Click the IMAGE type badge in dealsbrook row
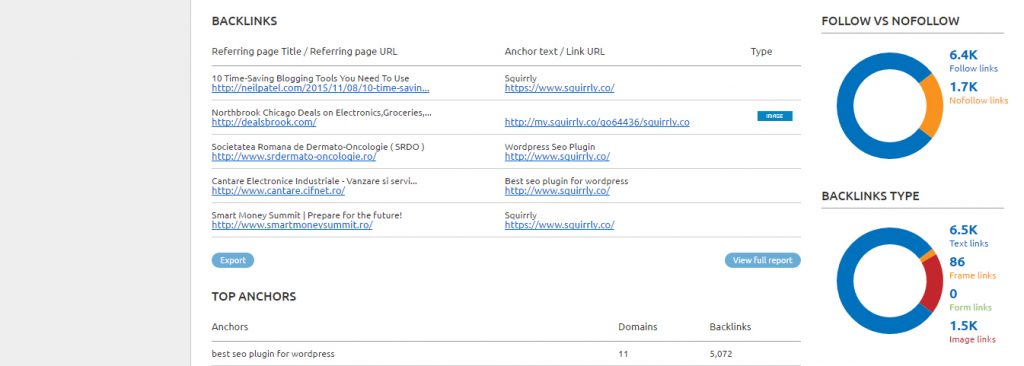This screenshot has width=1024, height=366. (775, 116)
